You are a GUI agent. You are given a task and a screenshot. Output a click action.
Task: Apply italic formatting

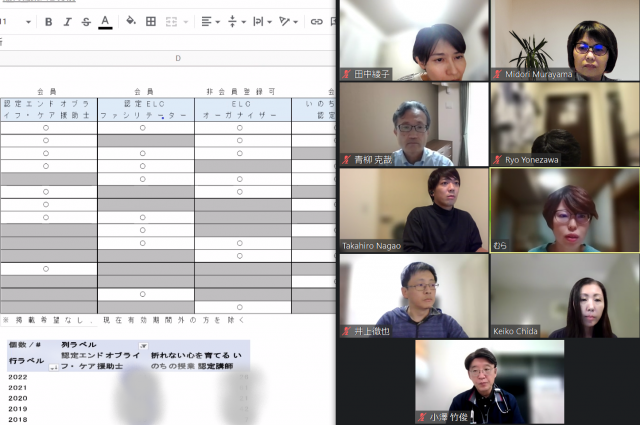click(67, 21)
